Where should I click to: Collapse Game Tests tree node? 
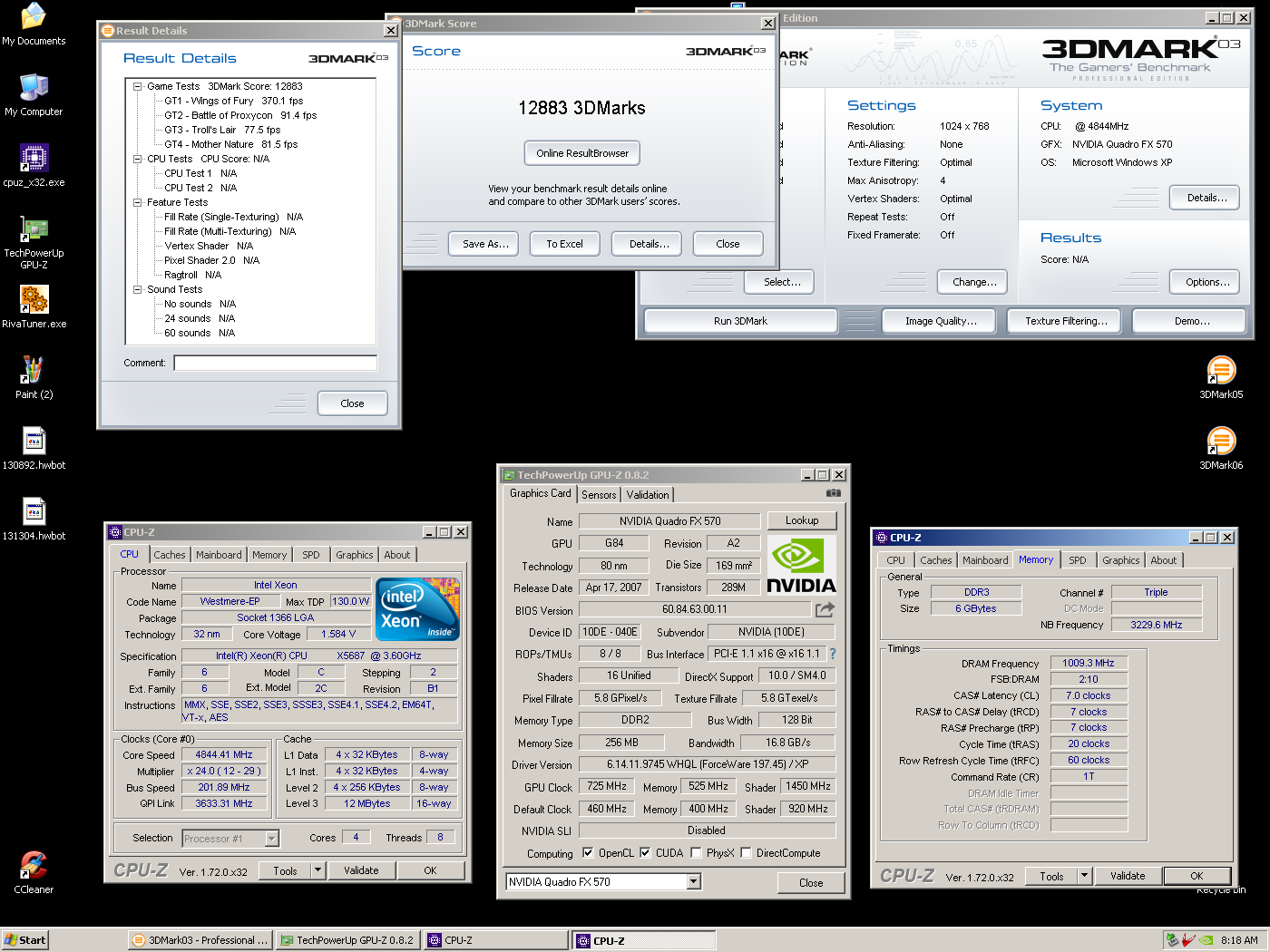click(x=138, y=86)
